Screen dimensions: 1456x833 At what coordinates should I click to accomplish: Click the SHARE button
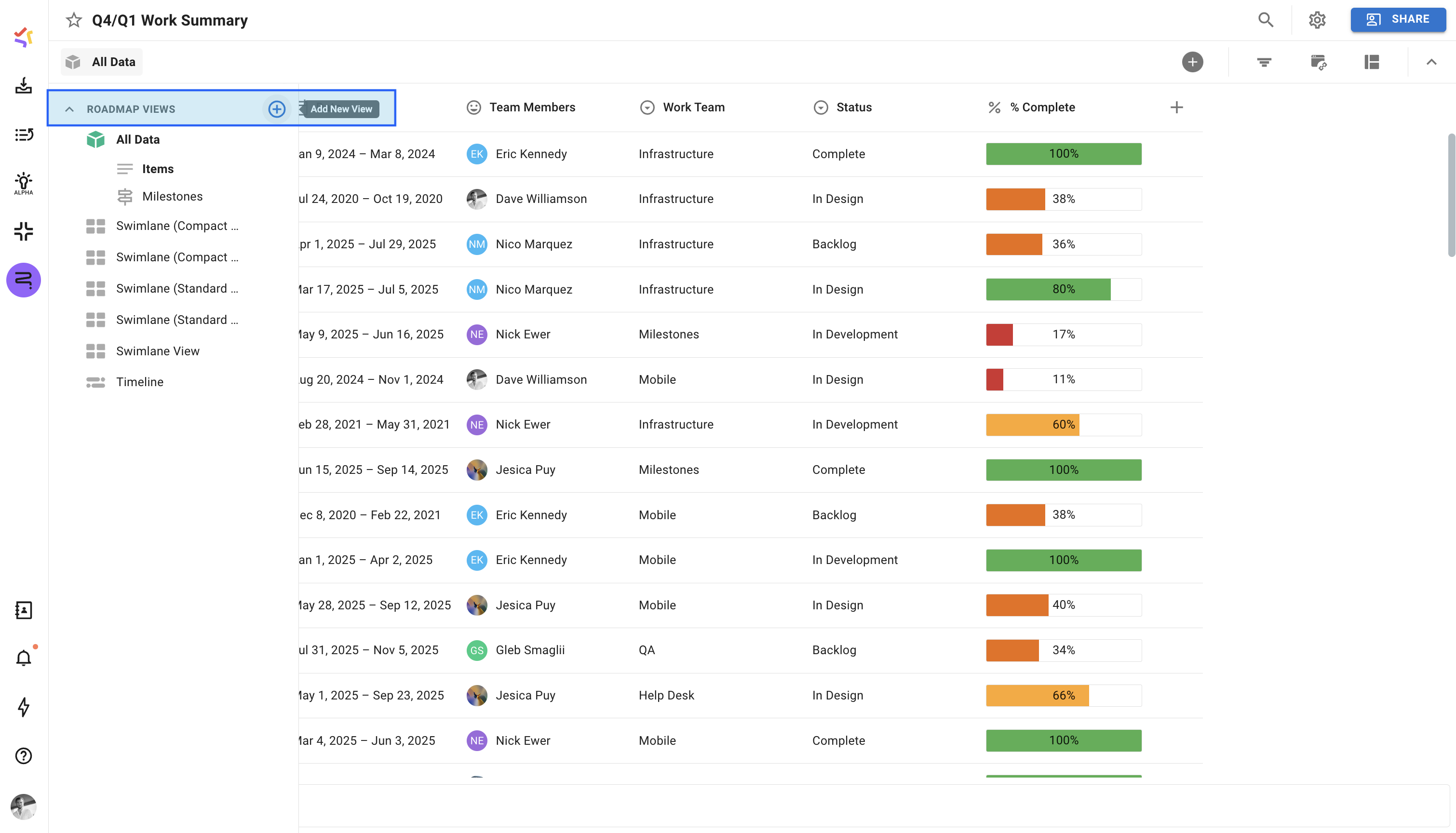pyautogui.click(x=1398, y=19)
